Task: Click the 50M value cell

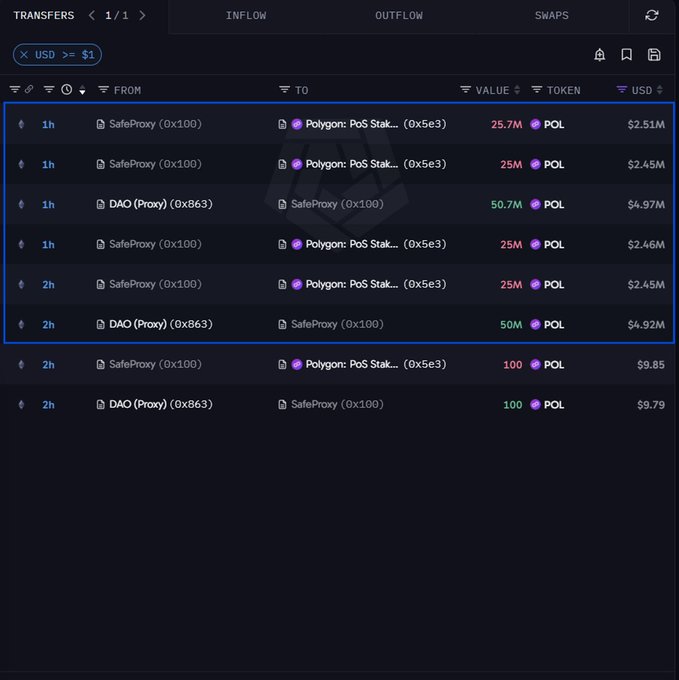Action: pyautogui.click(x=511, y=324)
